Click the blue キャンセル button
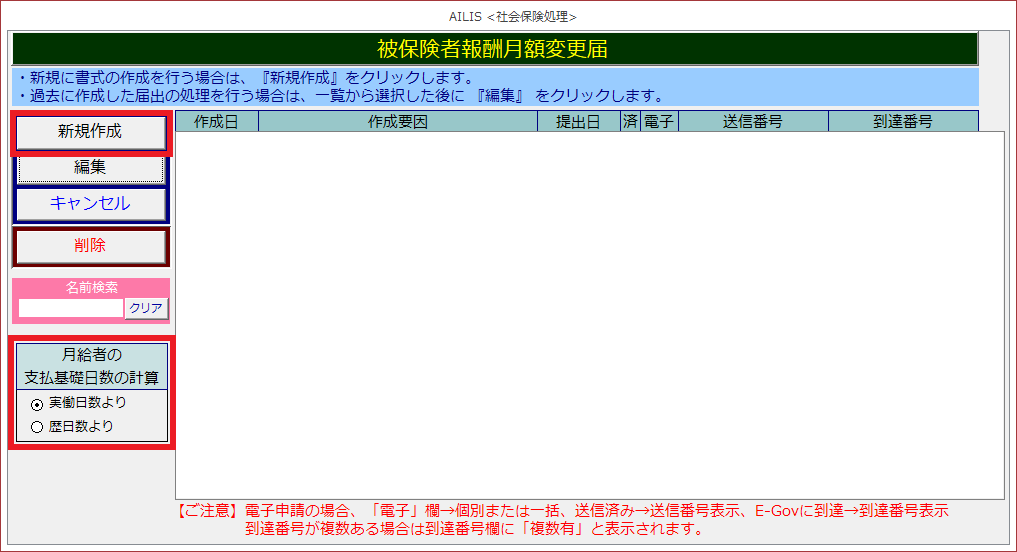The width and height of the screenshot is (1017, 552). (90, 204)
